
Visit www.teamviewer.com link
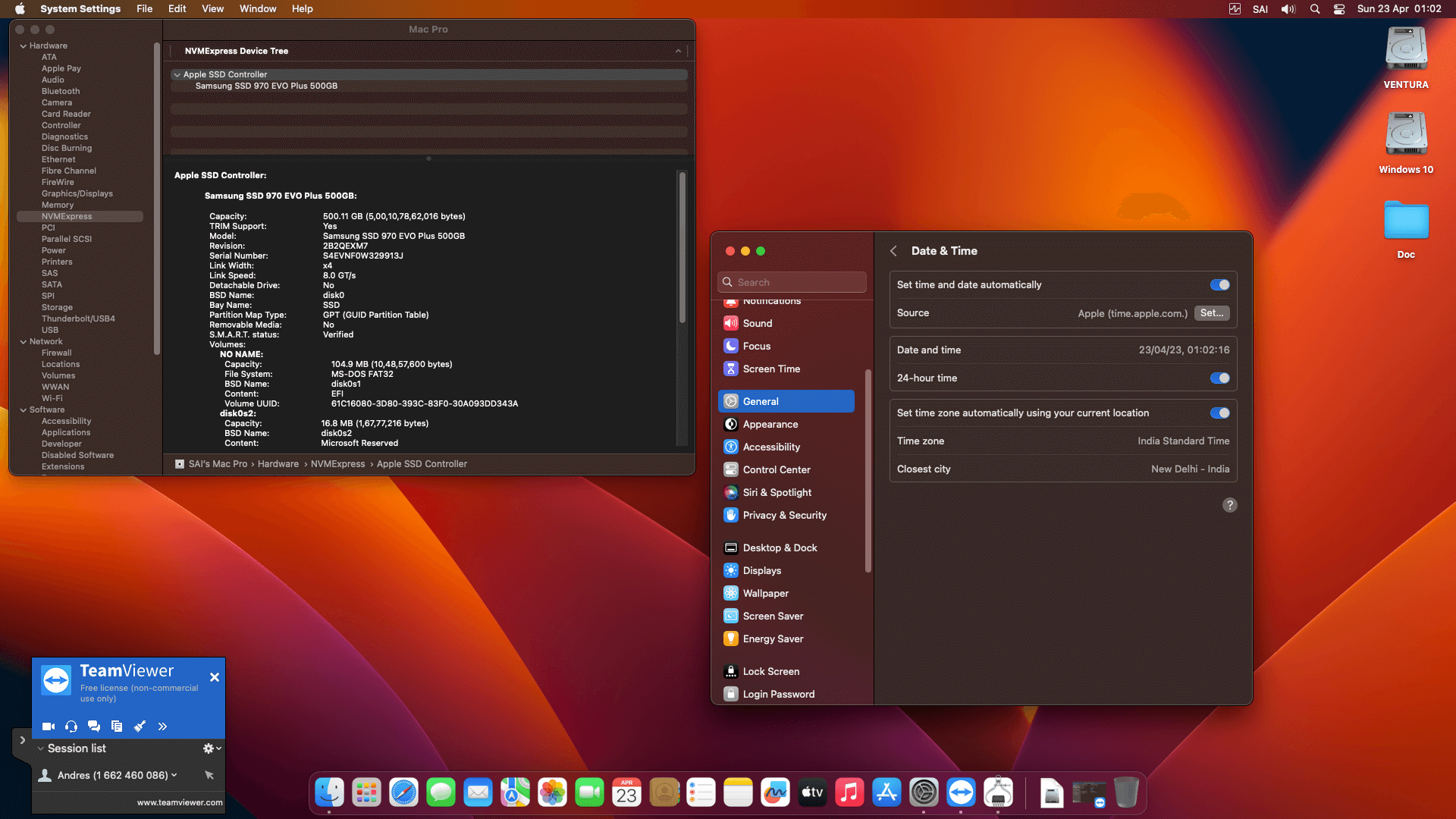(179, 802)
